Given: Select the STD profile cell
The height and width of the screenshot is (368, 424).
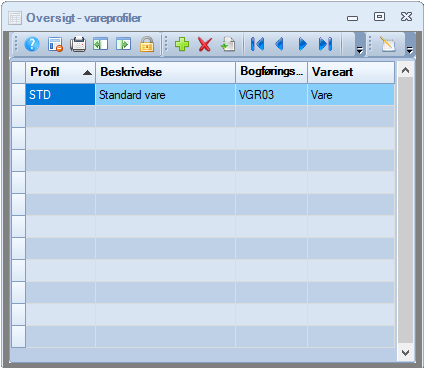Looking at the screenshot, I should pos(60,95).
